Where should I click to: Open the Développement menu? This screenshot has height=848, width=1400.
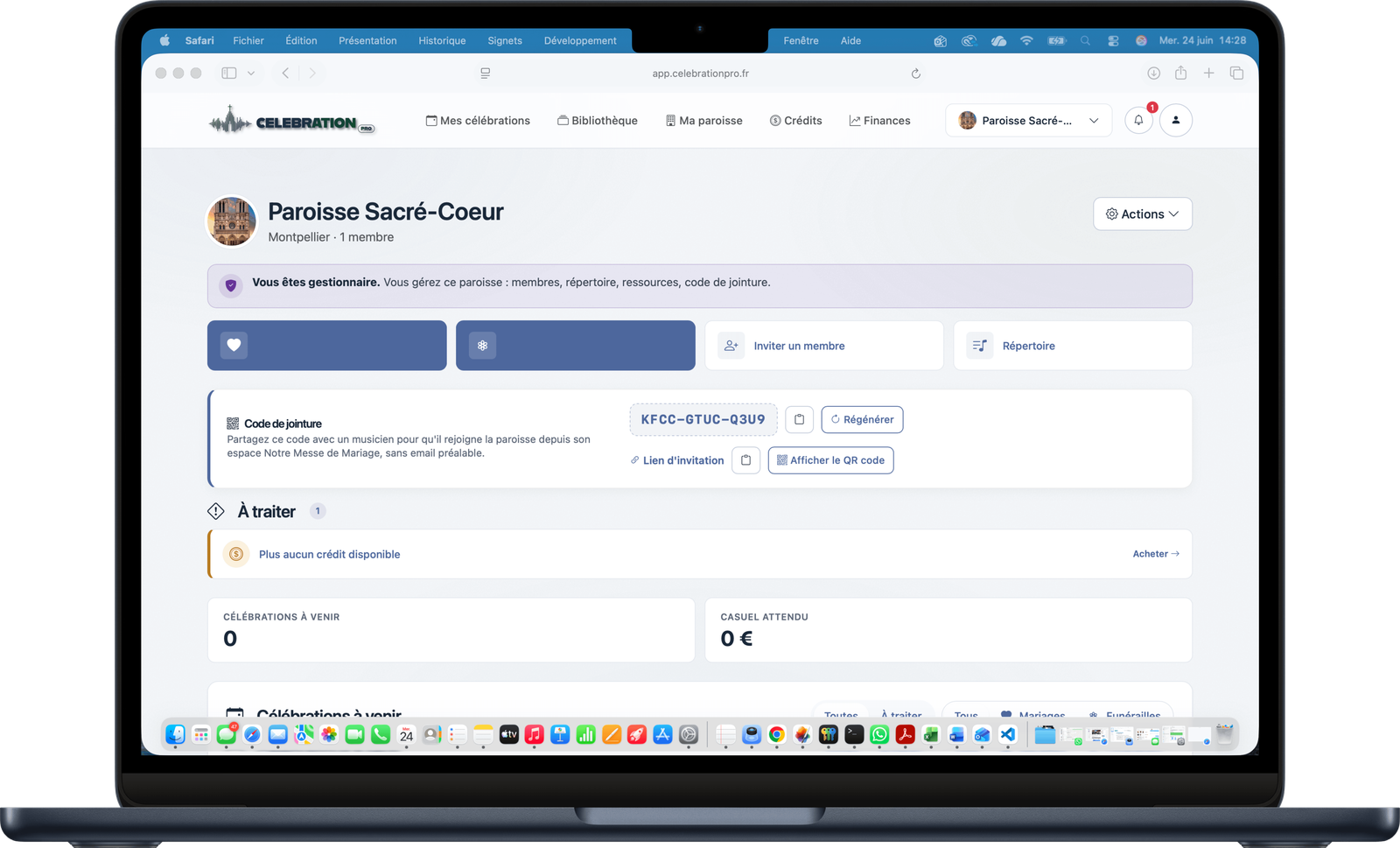coord(580,41)
